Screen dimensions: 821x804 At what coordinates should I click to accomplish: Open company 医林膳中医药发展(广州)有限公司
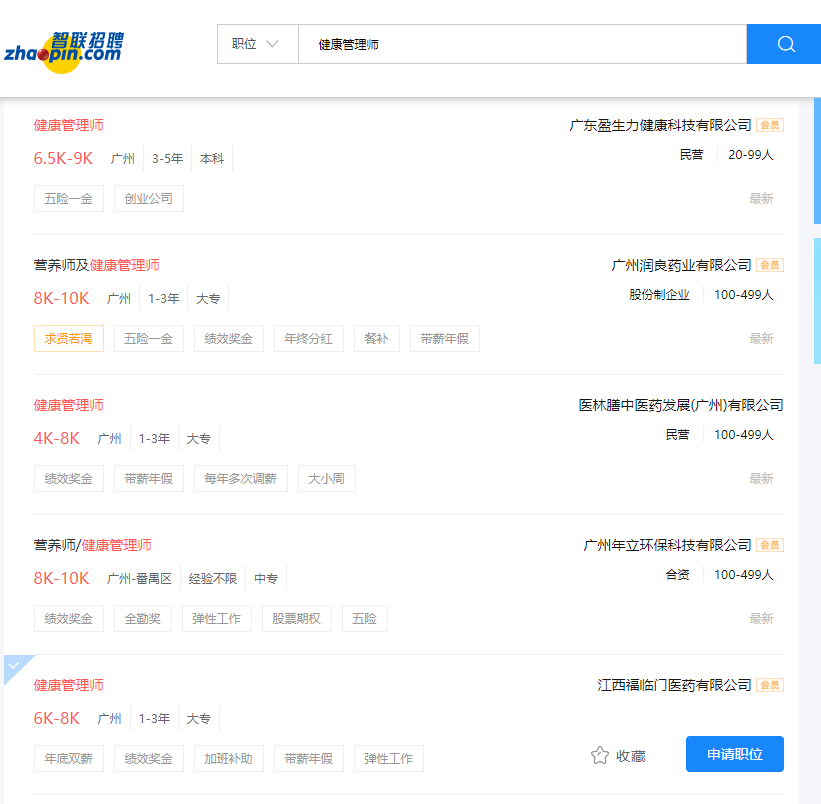pos(681,405)
